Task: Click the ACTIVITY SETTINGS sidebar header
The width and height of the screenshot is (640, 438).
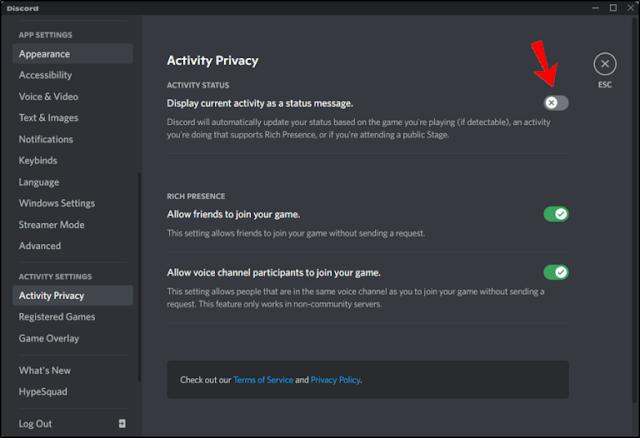Action: (x=55, y=277)
